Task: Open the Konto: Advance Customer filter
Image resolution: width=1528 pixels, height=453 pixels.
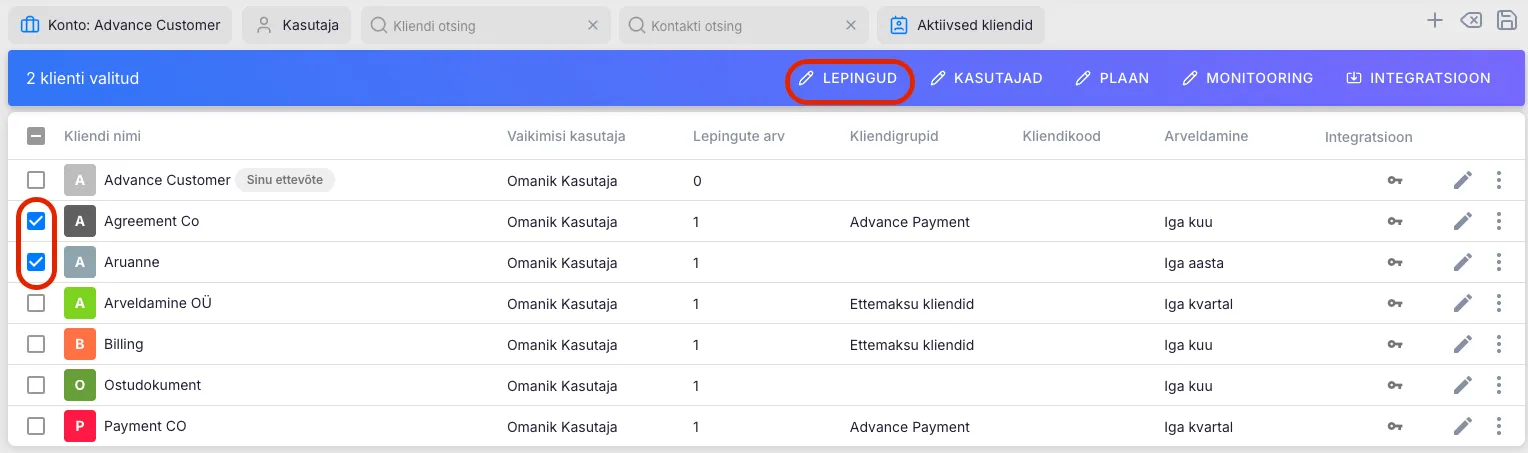Action: [121, 25]
